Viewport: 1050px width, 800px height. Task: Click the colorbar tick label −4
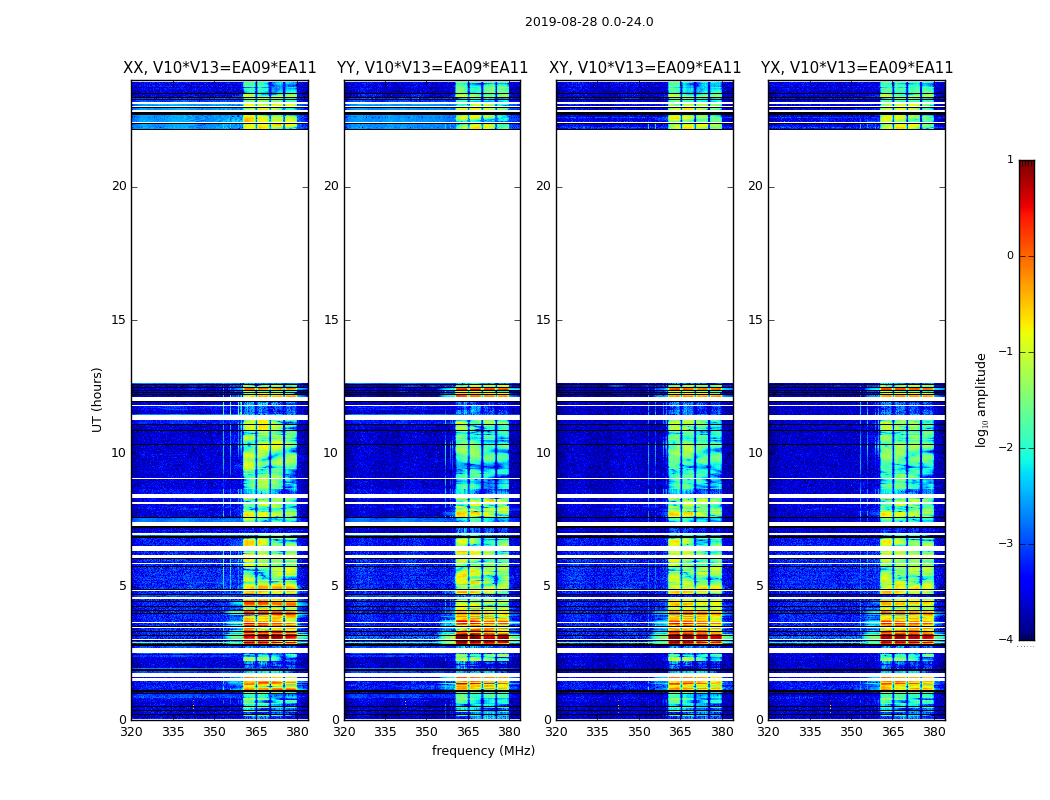[x=1007, y=640]
